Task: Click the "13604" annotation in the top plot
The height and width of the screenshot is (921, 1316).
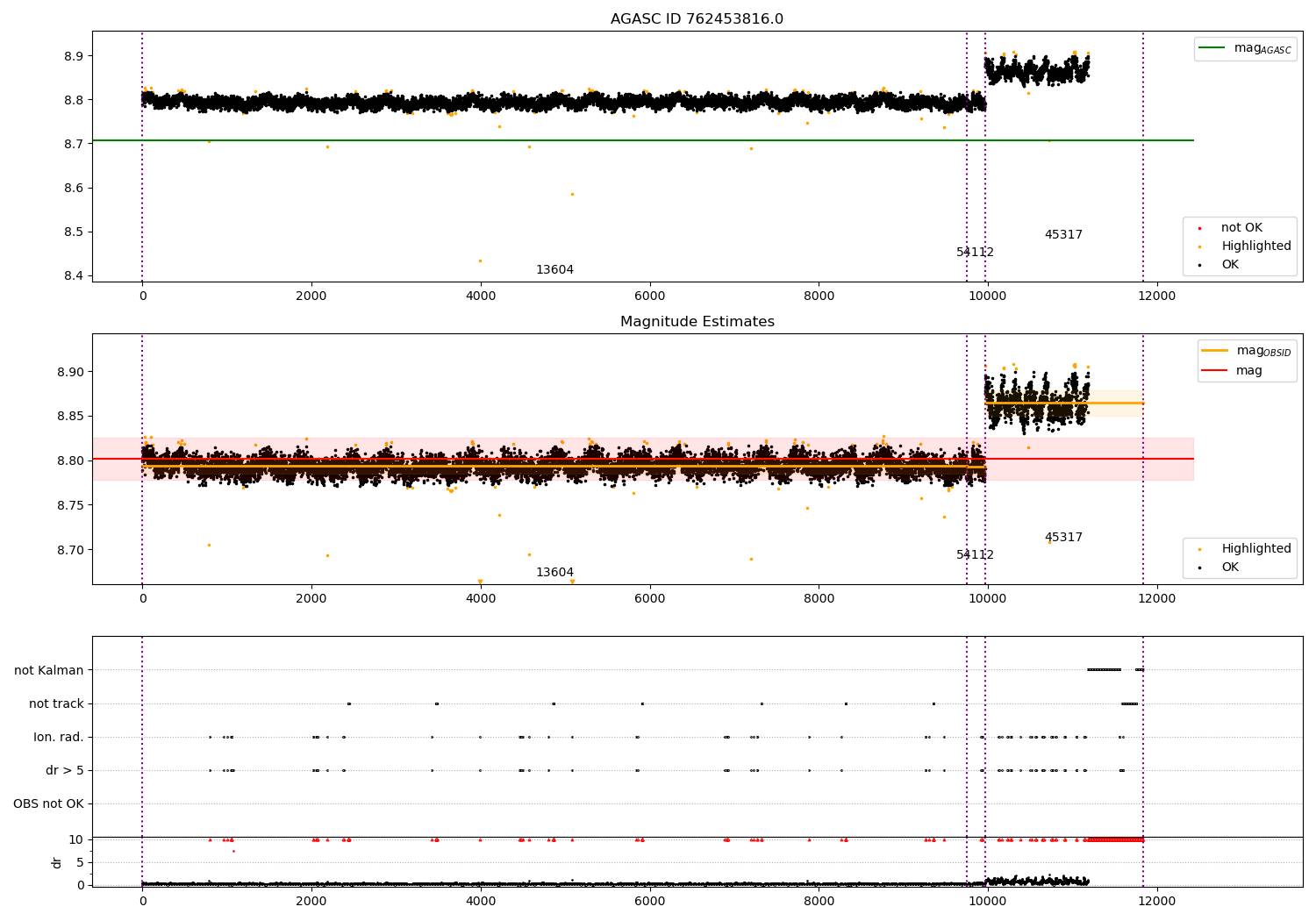Action: (x=554, y=270)
